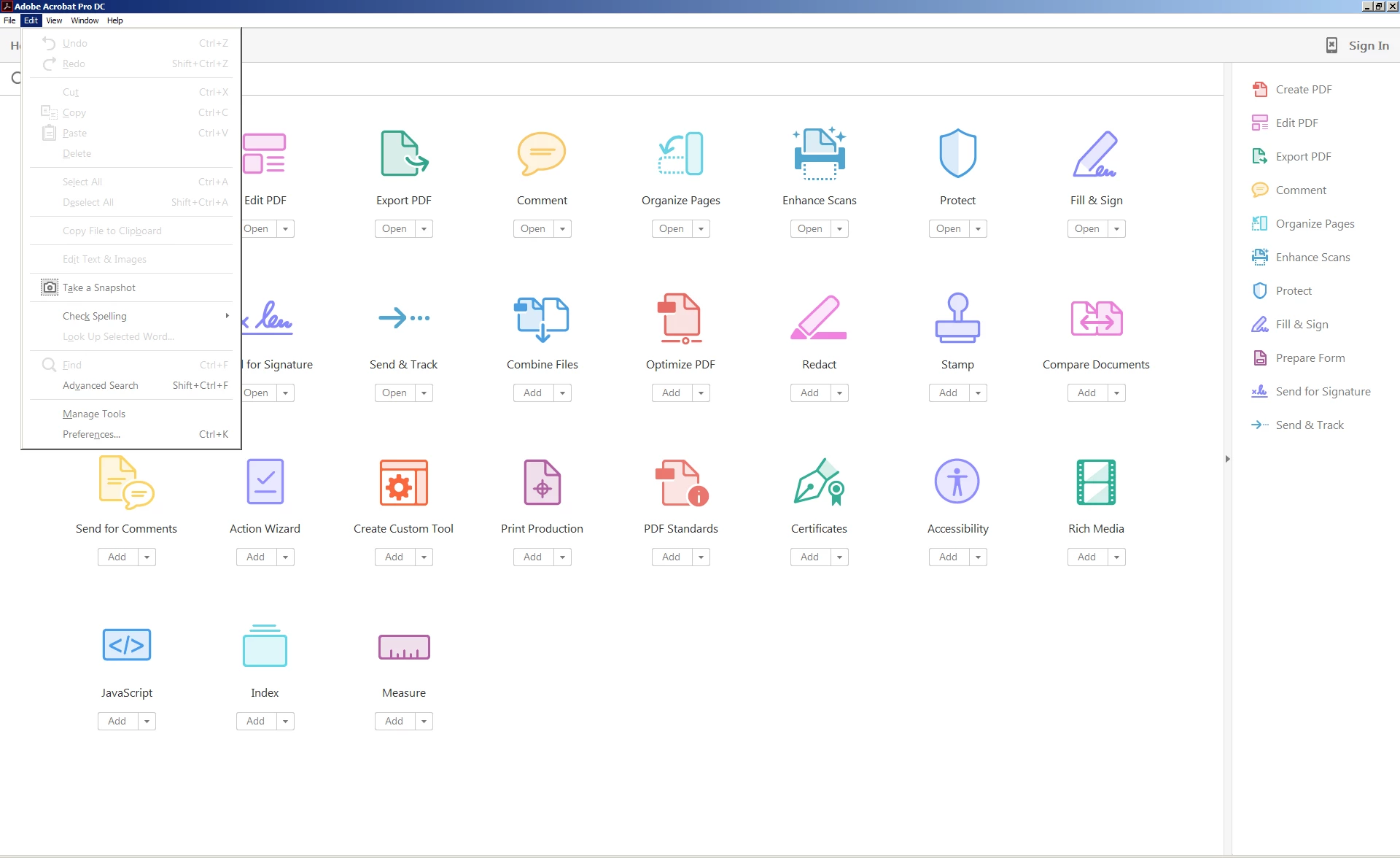Expand dropdown arrow beside Combine Files Add
Screen dimensions: 1400x858
point(562,393)
